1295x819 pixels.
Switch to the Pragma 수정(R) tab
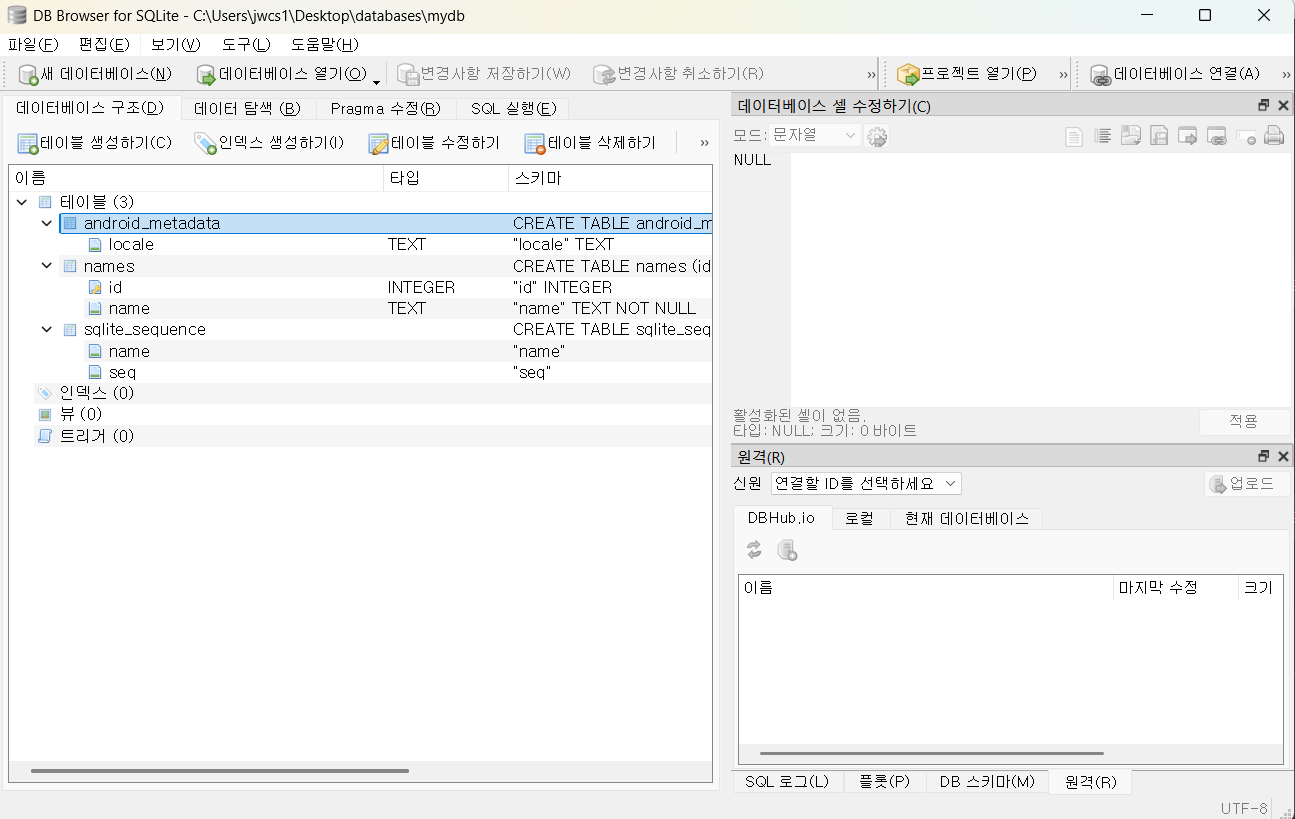(x=385, y=108)
